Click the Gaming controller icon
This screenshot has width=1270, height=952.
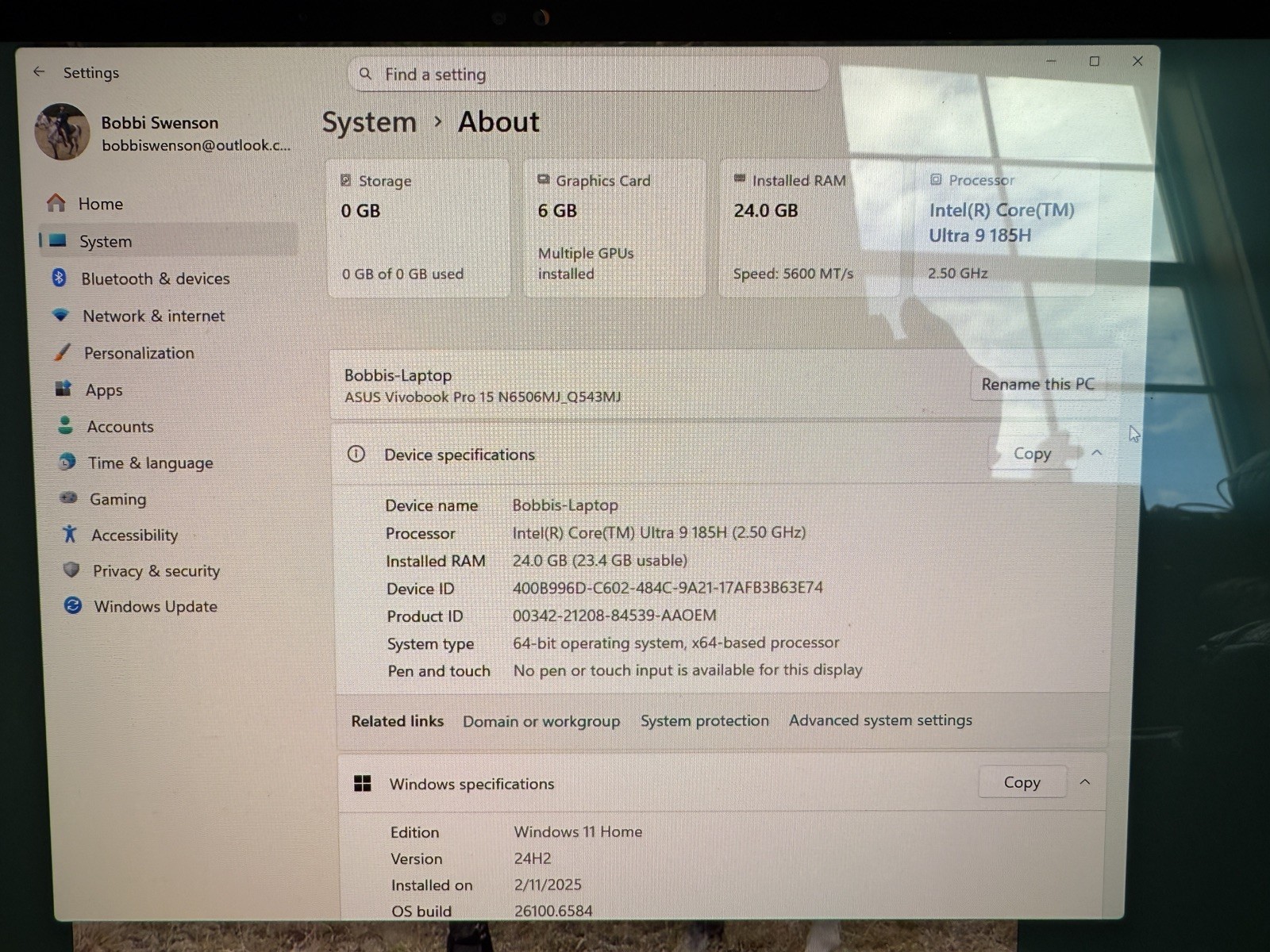(68, 498)
